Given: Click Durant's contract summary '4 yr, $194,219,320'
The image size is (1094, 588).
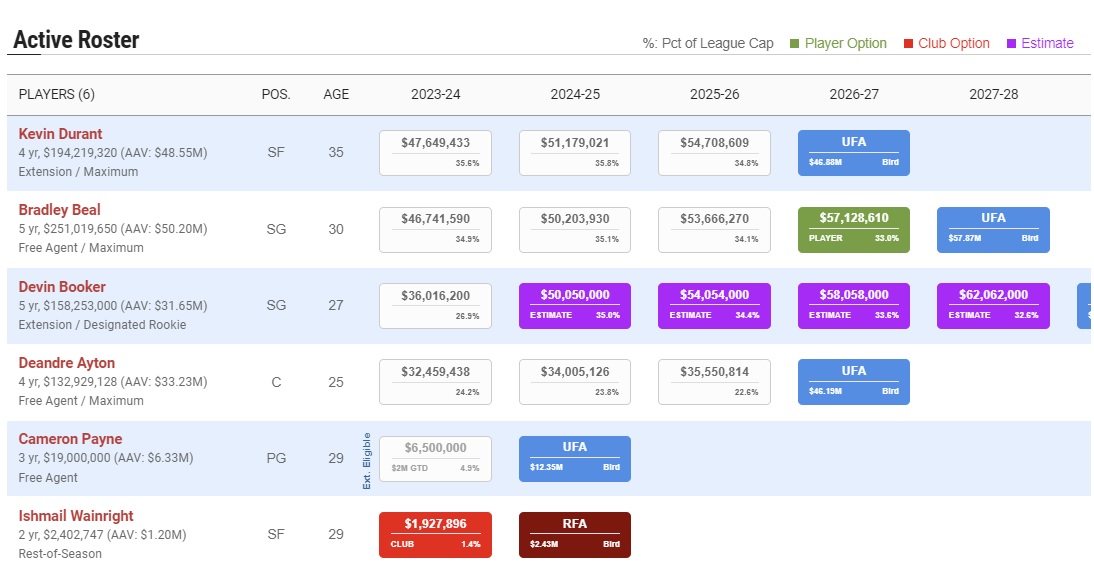Looking at the screenshot, I should tap(68, 153).
